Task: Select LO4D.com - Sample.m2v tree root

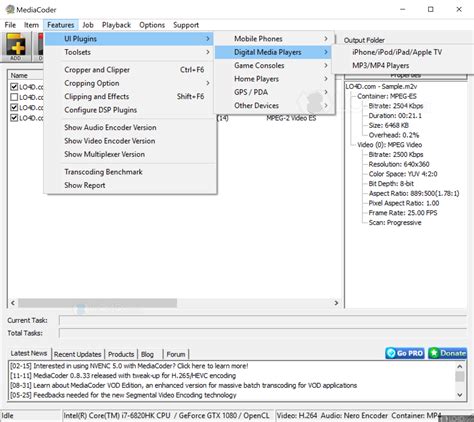Action: click(x=381, y=87)
